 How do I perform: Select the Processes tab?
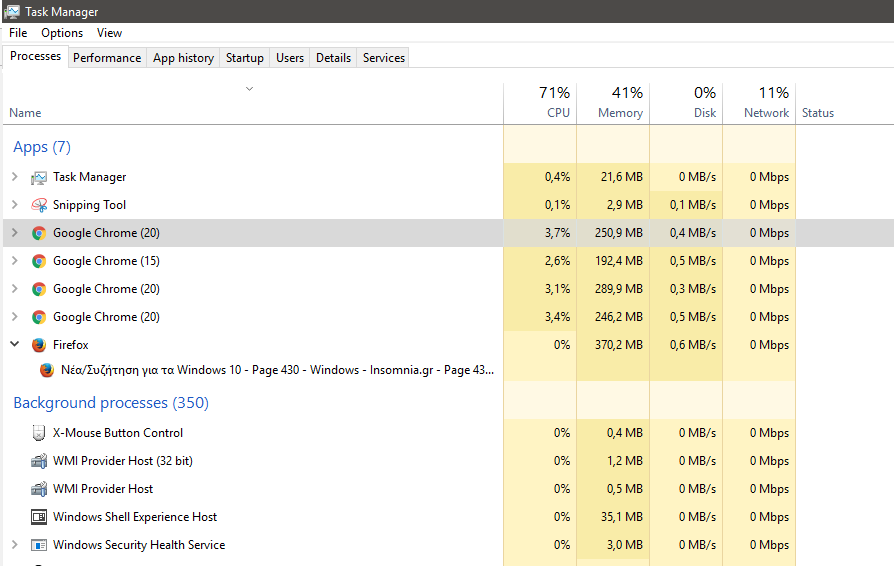(35, 56)
